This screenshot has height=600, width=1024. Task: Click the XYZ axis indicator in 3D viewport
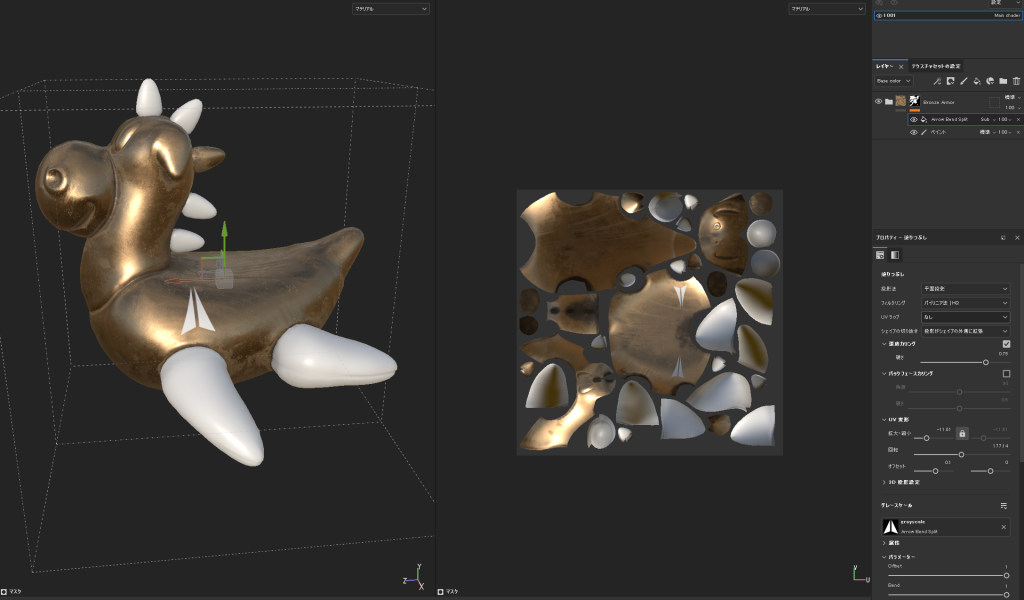(414, 576)
